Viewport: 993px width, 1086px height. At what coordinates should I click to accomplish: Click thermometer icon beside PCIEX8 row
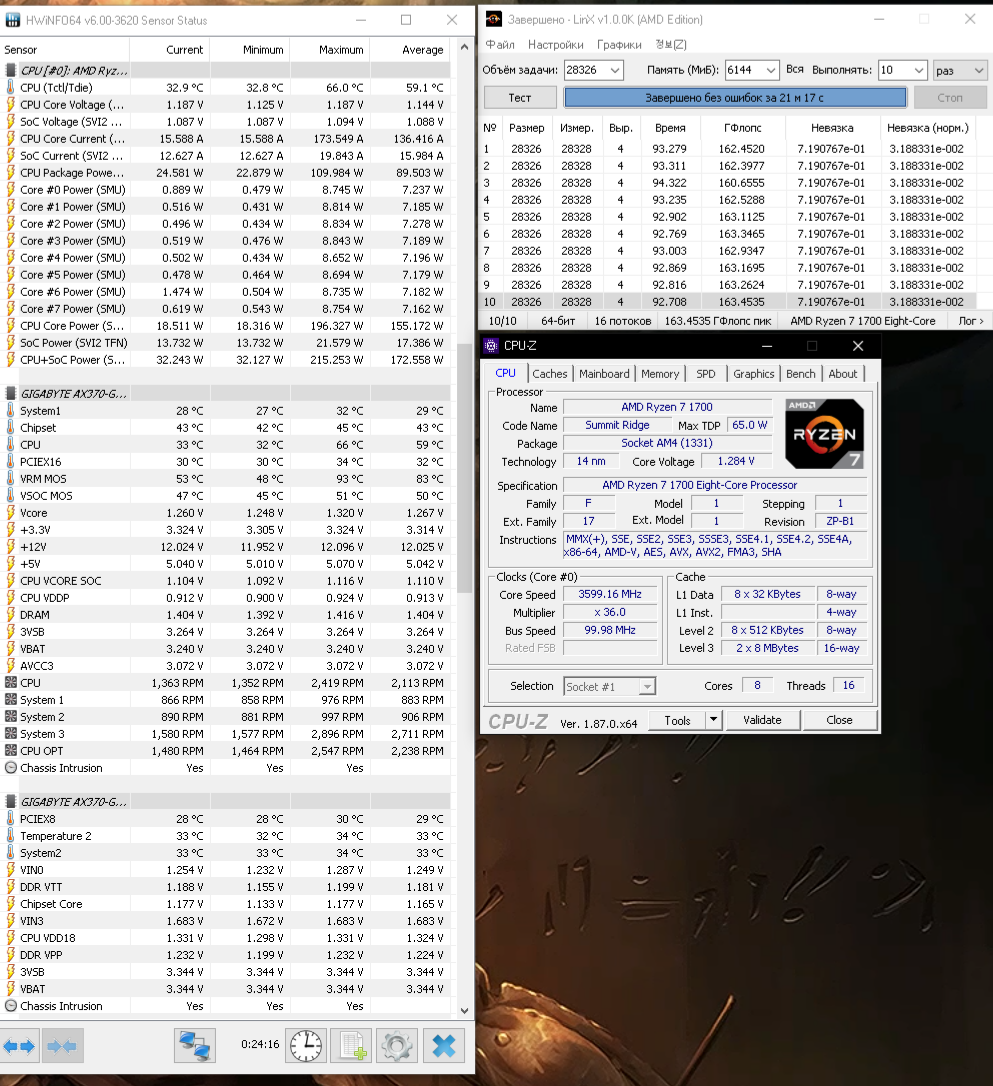click(10, 819)
